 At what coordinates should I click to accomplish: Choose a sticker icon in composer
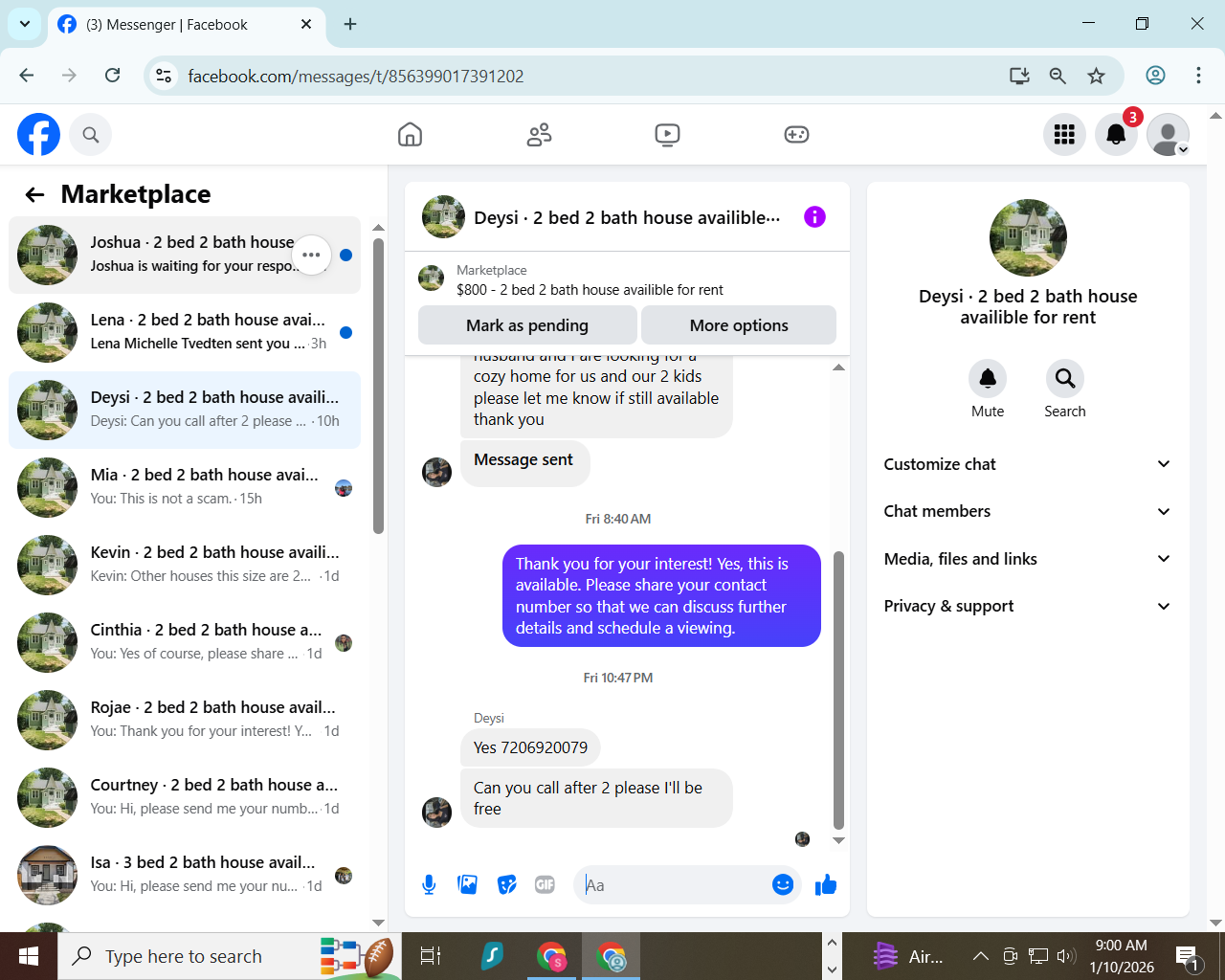coord(507,885)
